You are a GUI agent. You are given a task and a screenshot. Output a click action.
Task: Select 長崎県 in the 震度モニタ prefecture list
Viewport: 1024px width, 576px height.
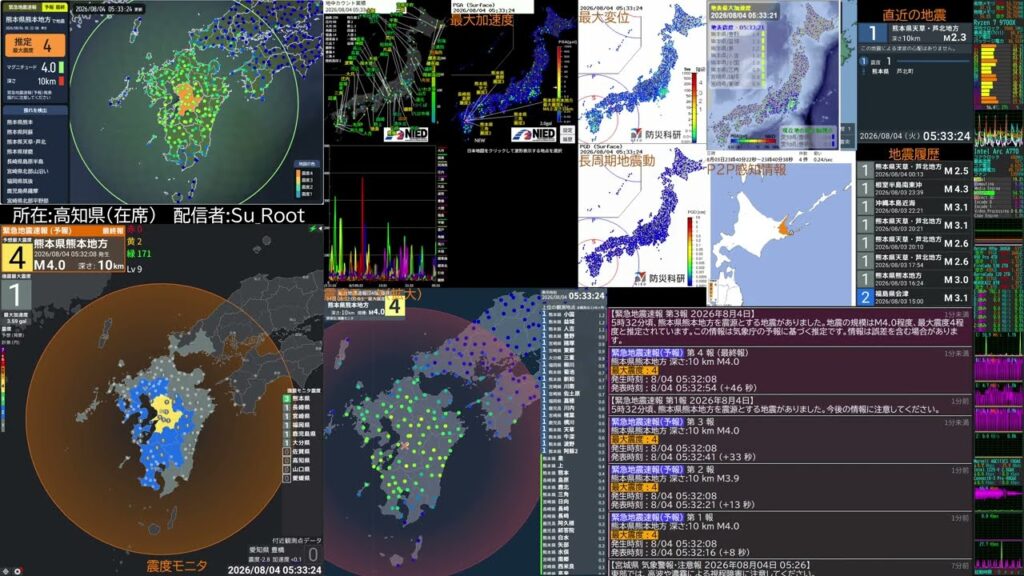(x=302, y=408)
